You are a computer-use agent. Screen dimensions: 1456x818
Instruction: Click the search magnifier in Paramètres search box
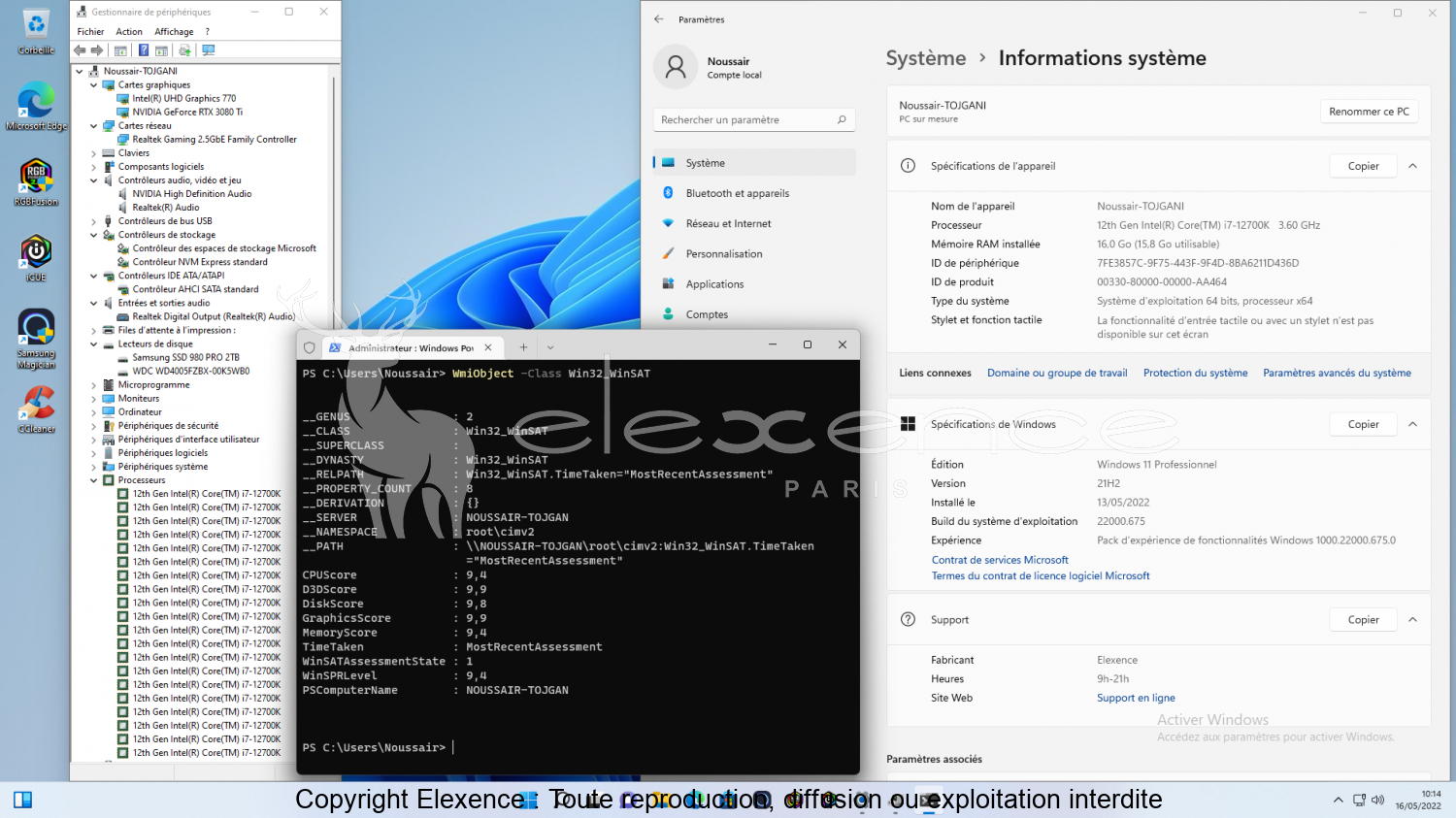[842, 119]
